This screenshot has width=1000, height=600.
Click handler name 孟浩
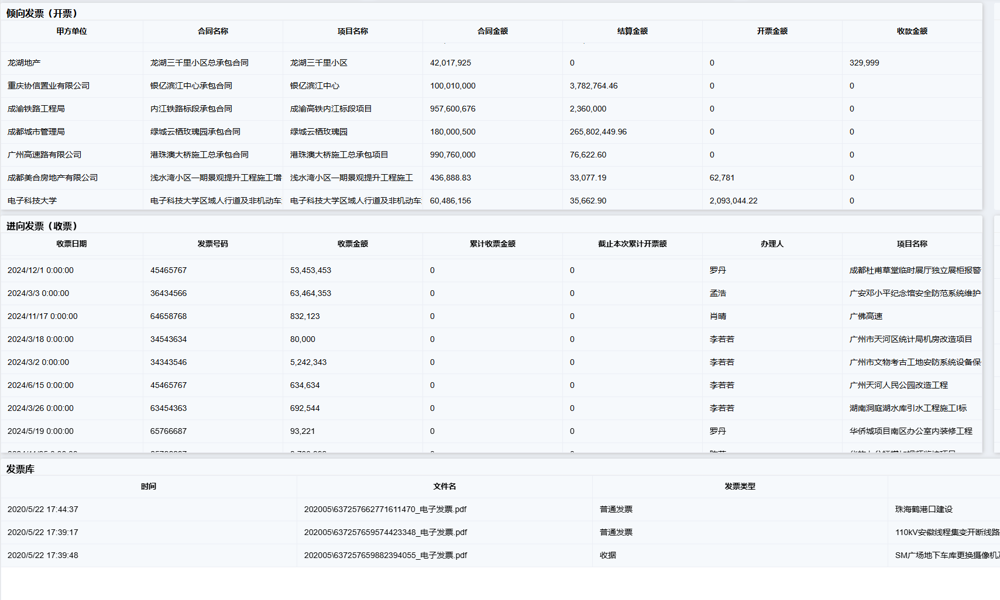717,293
